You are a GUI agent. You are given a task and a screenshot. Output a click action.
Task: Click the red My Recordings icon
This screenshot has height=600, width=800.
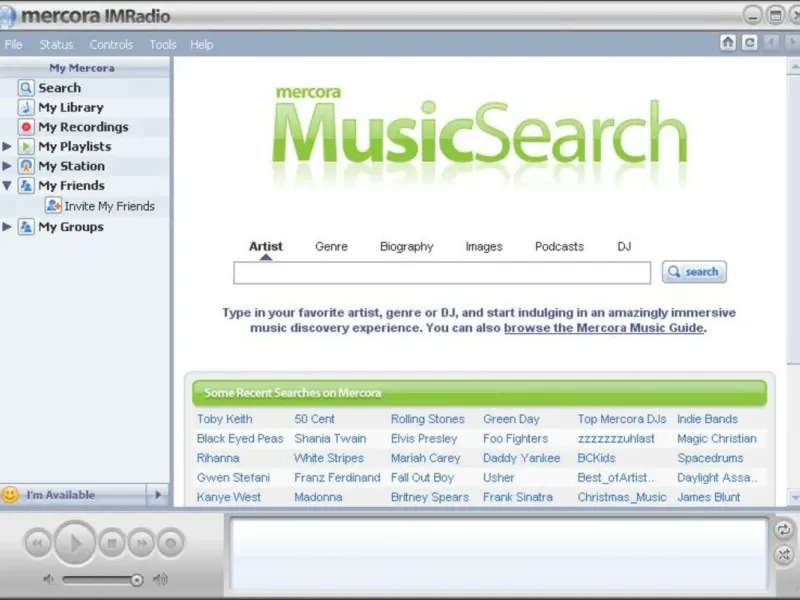[26, 127]
